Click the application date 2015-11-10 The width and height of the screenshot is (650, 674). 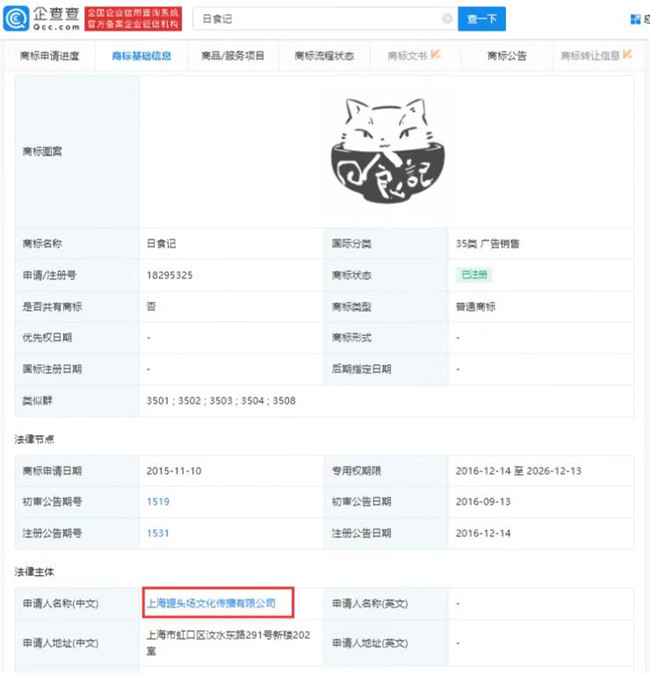[x=174, y=471]
